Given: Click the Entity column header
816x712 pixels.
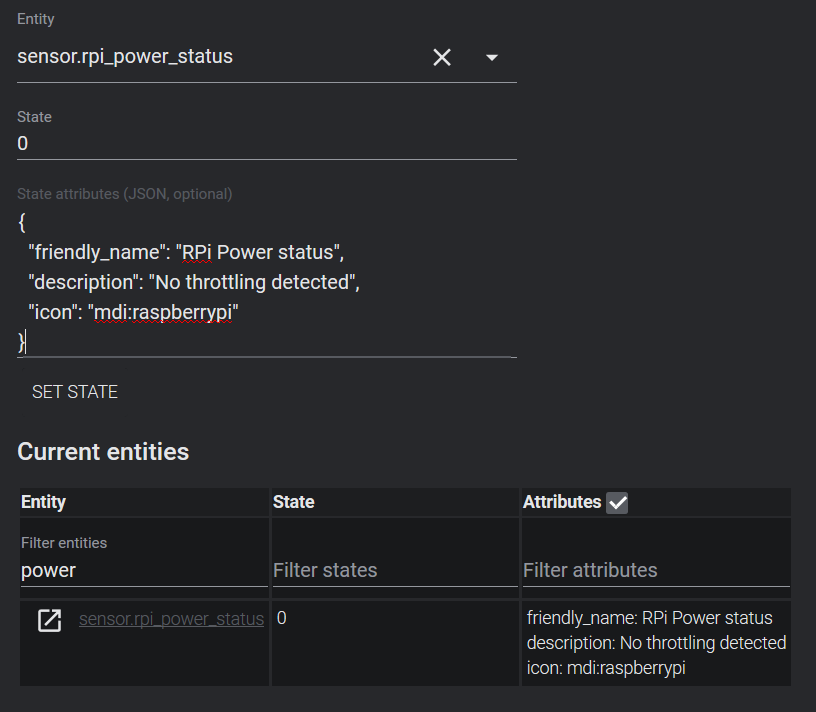Looking at the screenshot, I should pos(44,502).
